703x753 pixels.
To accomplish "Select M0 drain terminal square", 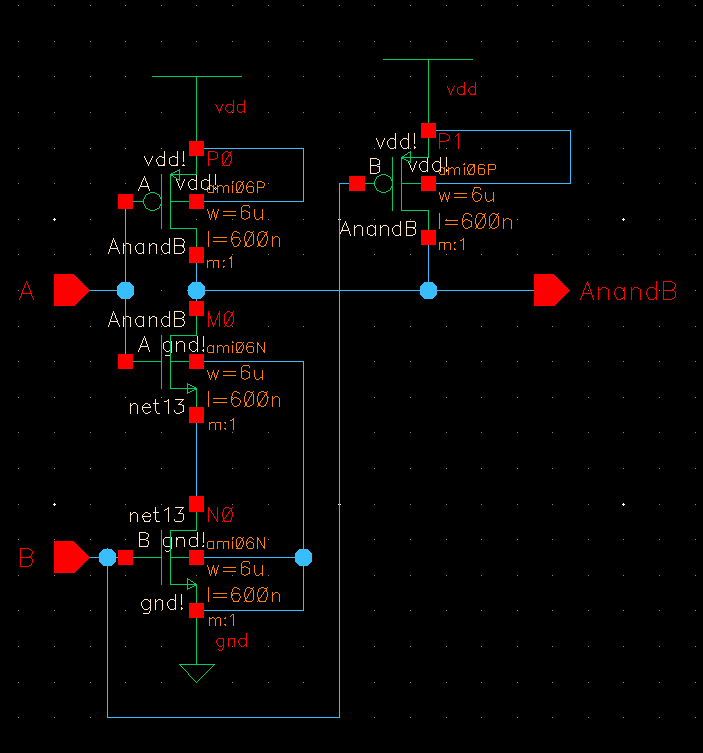I will (196, 308).
